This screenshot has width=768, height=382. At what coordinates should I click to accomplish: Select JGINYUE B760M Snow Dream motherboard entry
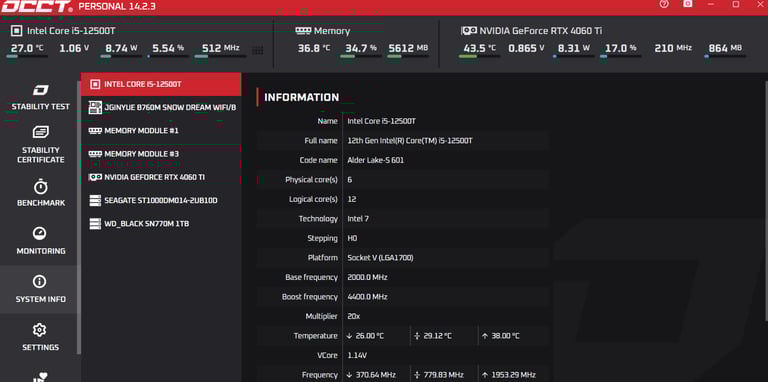[161, 107]
